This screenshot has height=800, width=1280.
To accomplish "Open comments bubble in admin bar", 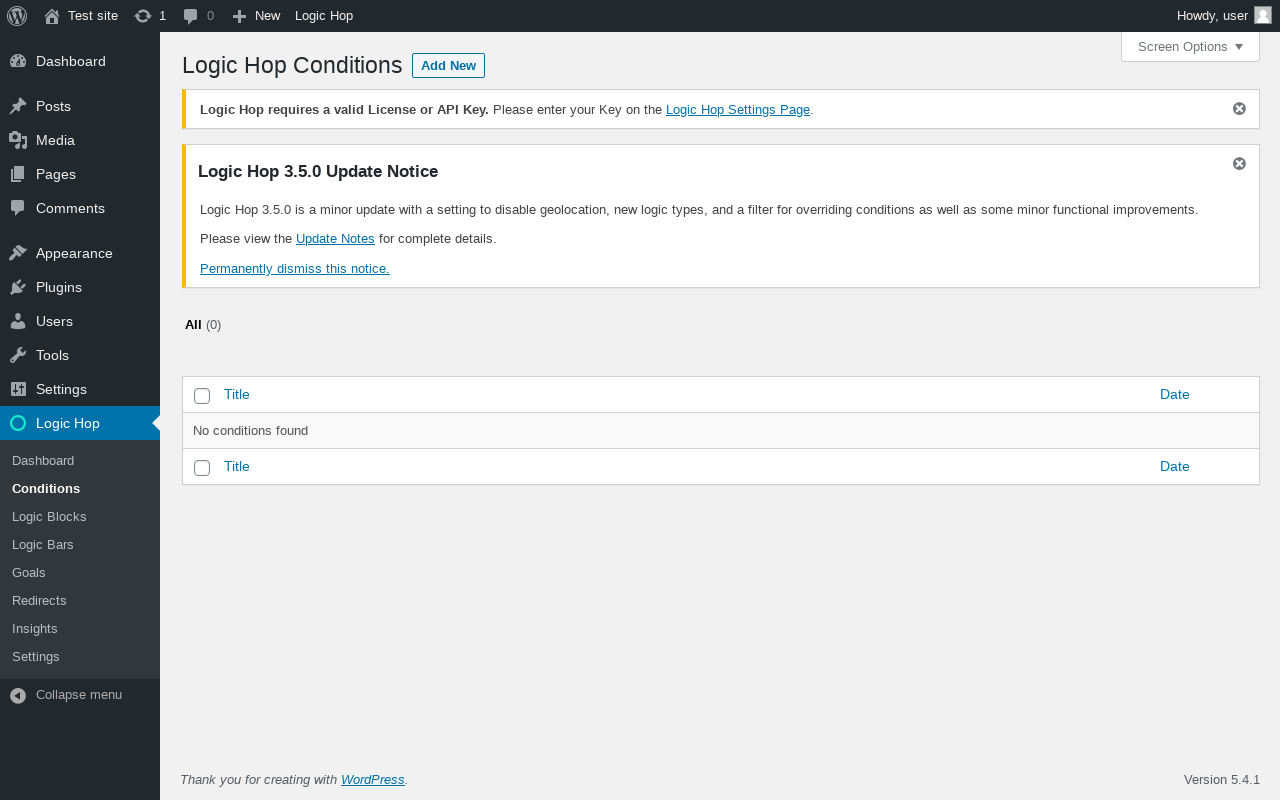I will click(x=191, y=16).
